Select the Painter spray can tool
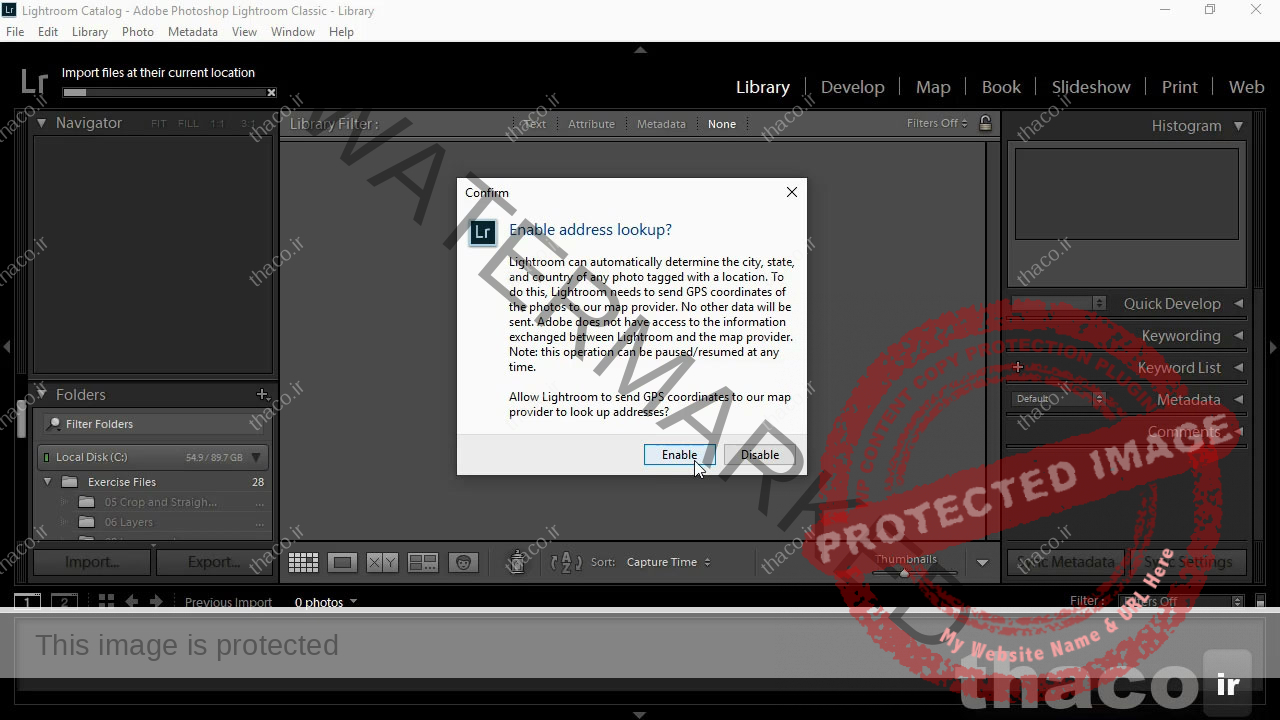Viewport: 1280px width, 720px height. click(x=517, y=563)
